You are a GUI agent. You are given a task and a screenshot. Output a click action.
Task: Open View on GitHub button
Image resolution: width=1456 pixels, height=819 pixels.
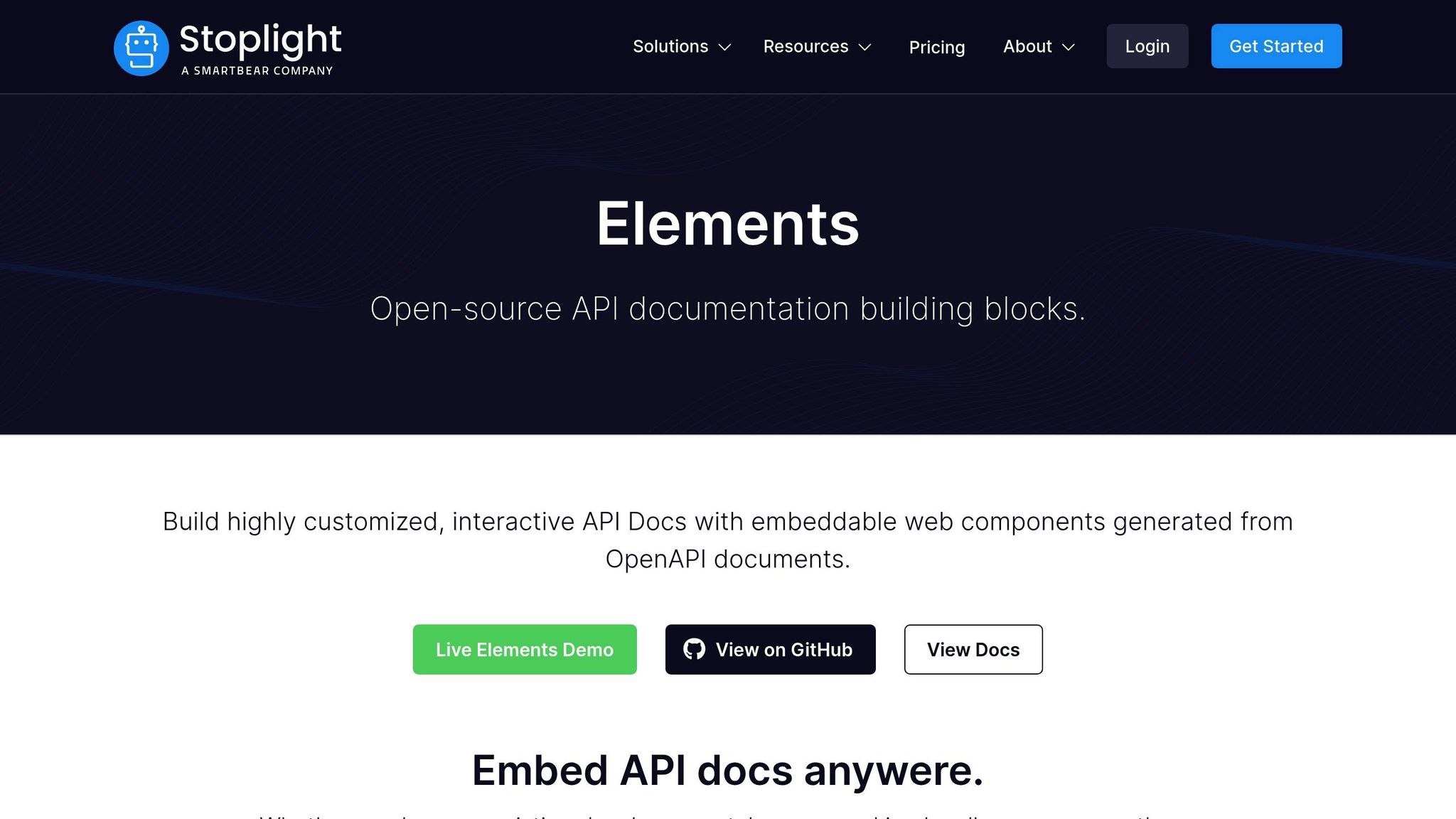(770, 649)
